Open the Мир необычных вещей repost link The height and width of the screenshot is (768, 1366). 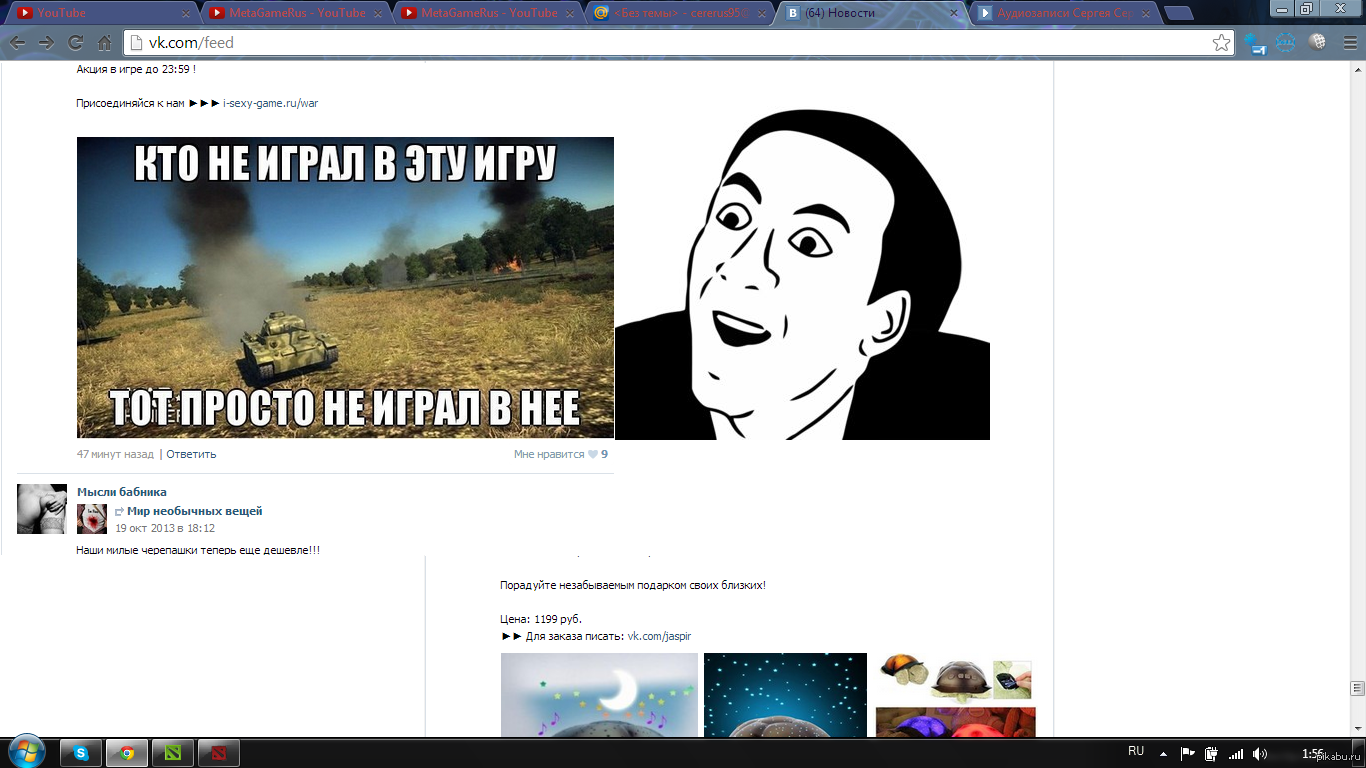[194, 511]
